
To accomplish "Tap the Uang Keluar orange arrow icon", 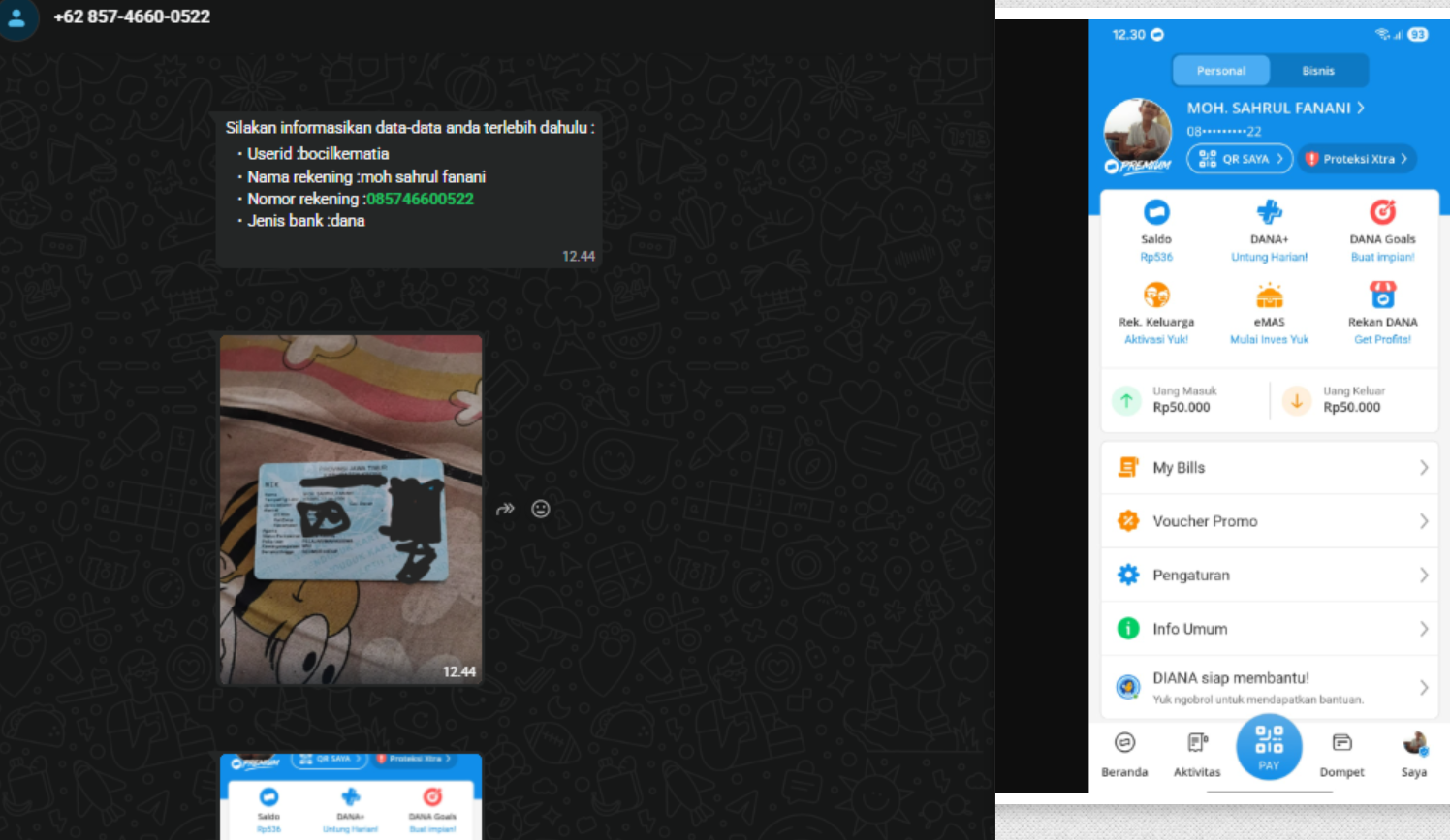I will [1297, 400].
